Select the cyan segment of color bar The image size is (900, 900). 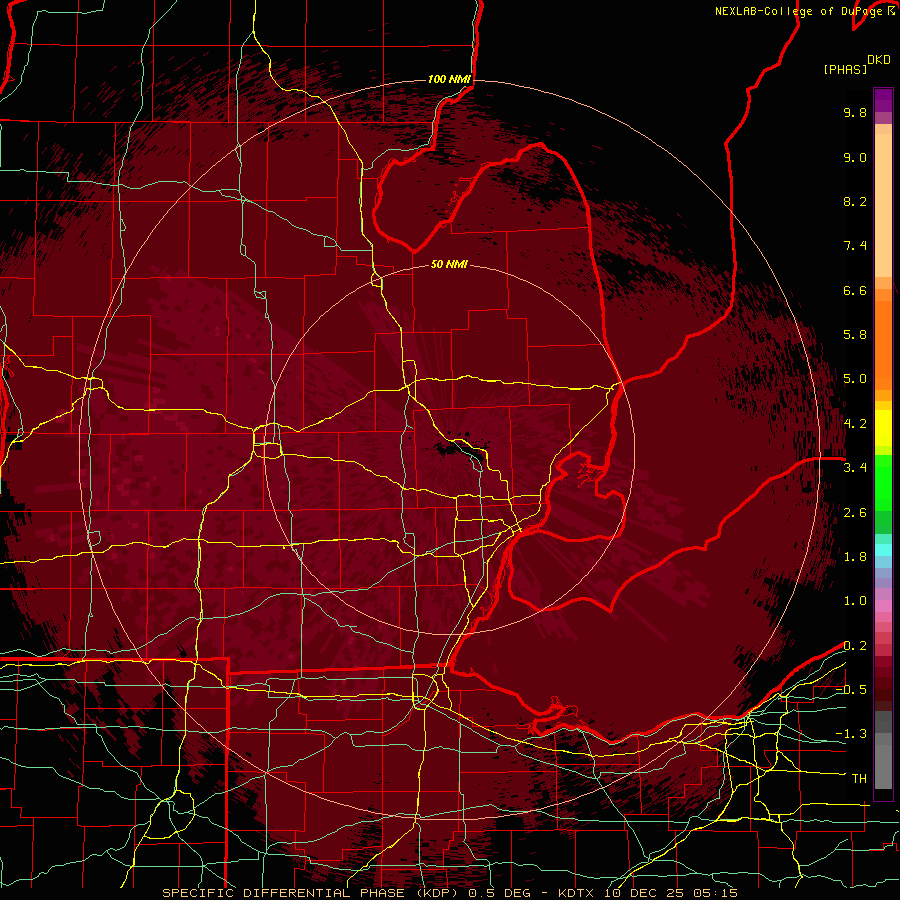pyautogui.click(x=883, y=549)
